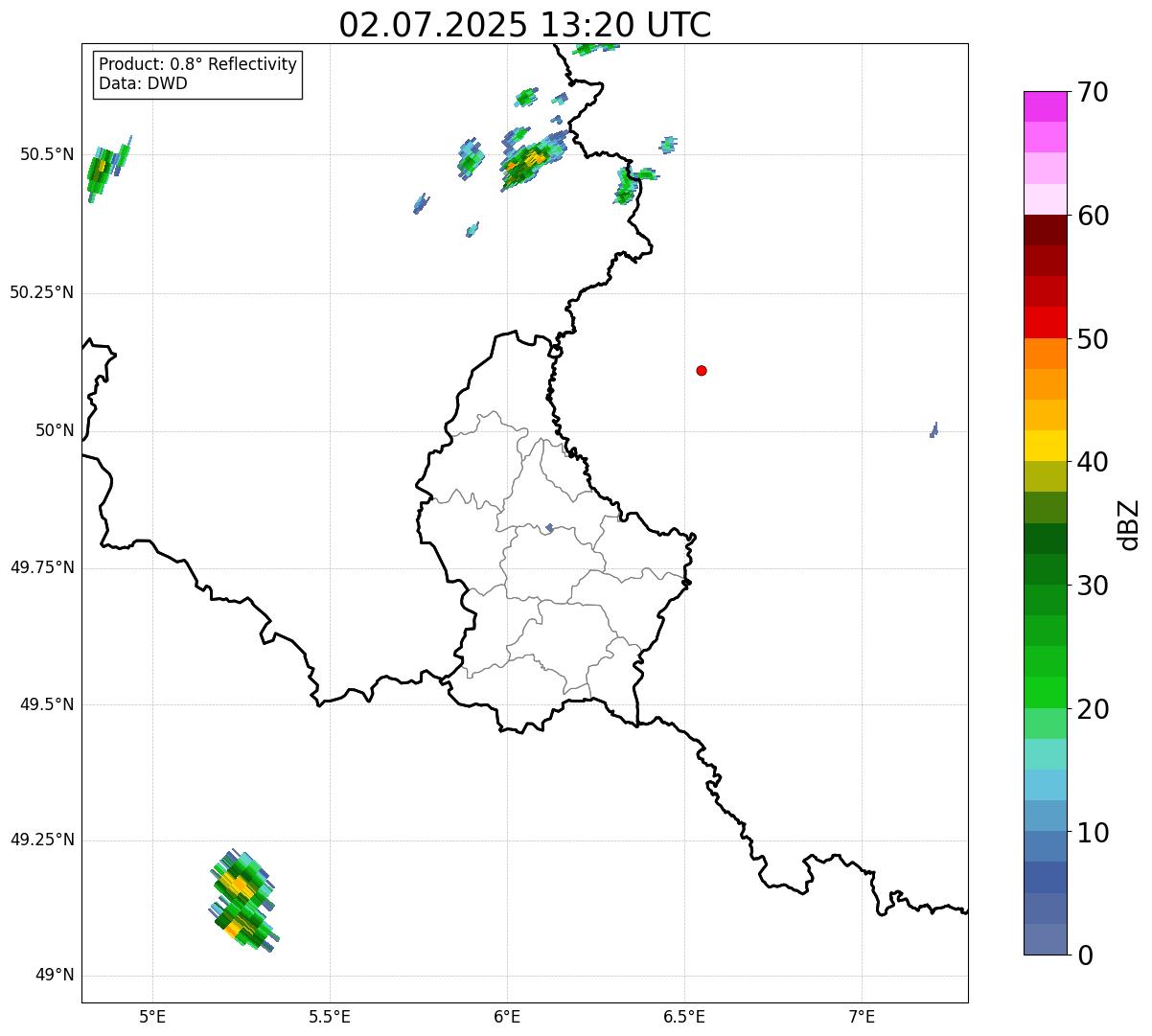Screen dimensions: 1152x1036
Task: Click the tiny echo near 50°N 7.2°E
Action: [x=933, y=430]
